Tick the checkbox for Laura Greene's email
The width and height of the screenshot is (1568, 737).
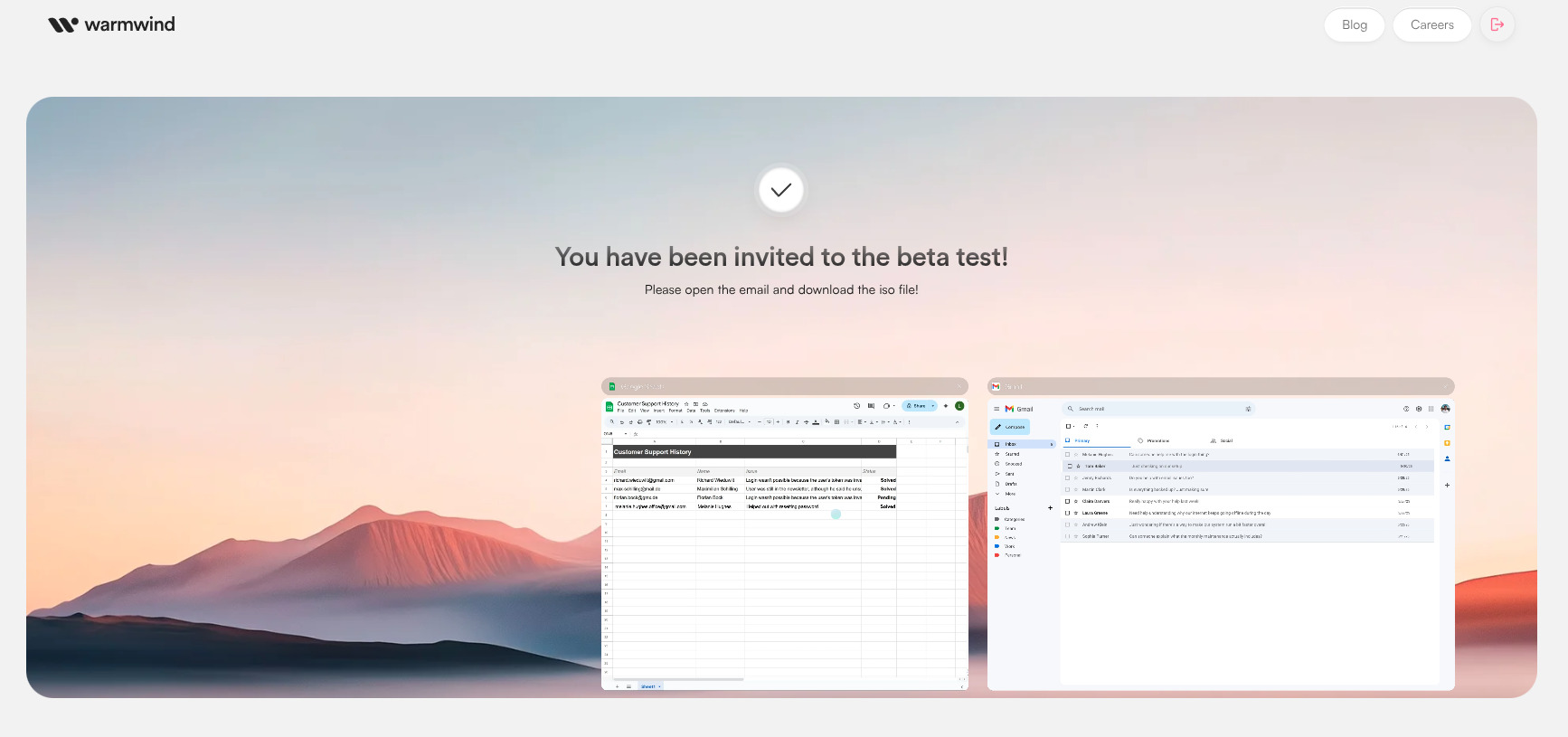[x=1067, y=513]
